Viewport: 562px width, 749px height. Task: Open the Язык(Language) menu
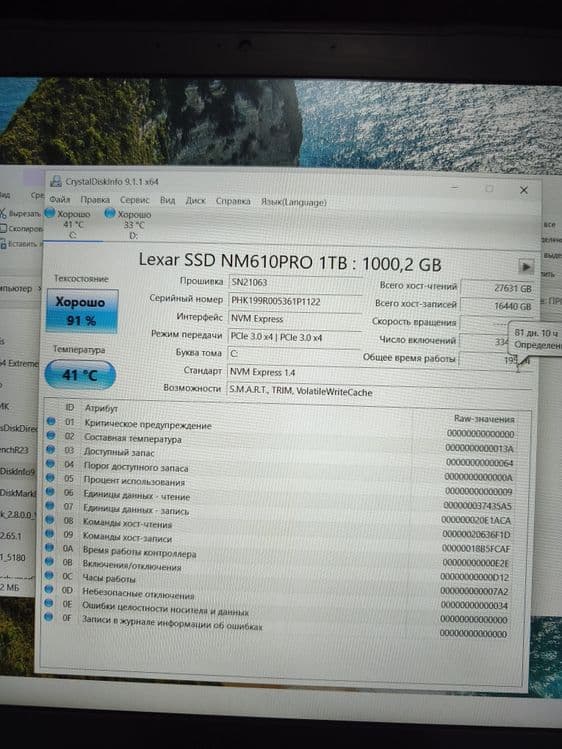[x=294, y=202]
